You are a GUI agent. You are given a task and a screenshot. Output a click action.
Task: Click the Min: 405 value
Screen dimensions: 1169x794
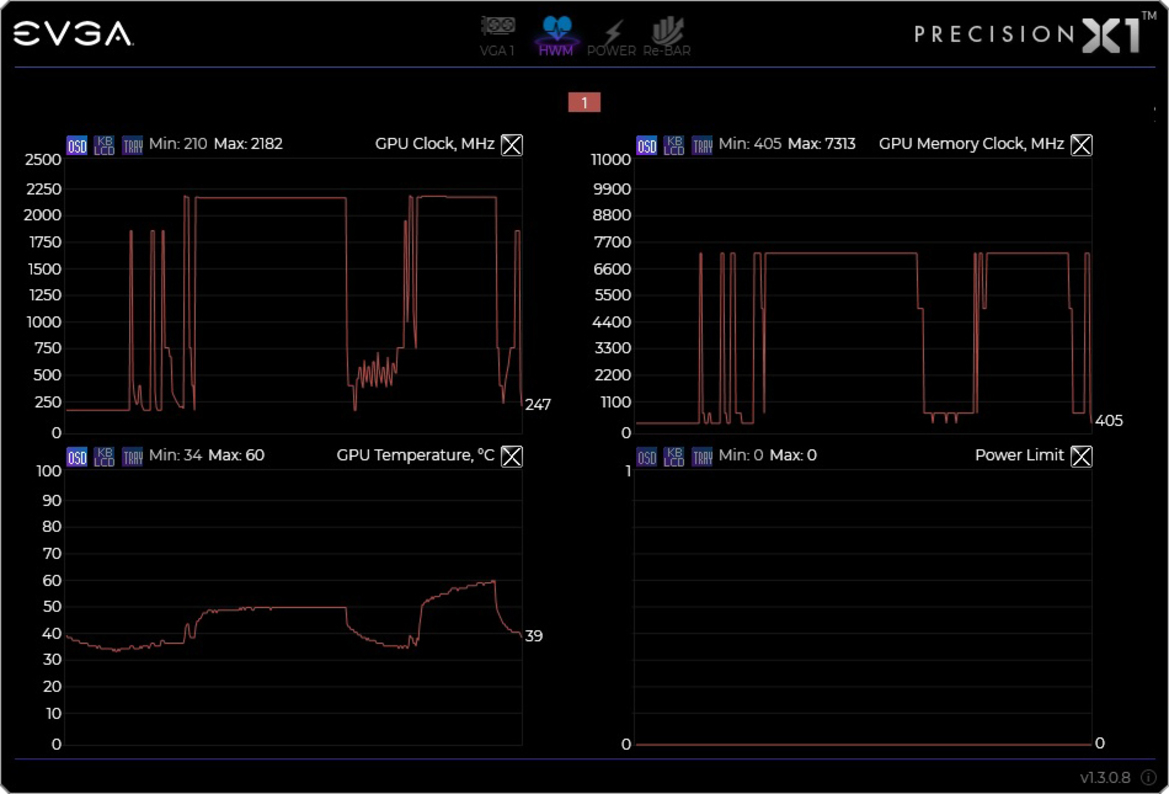[x=750, y=144]
